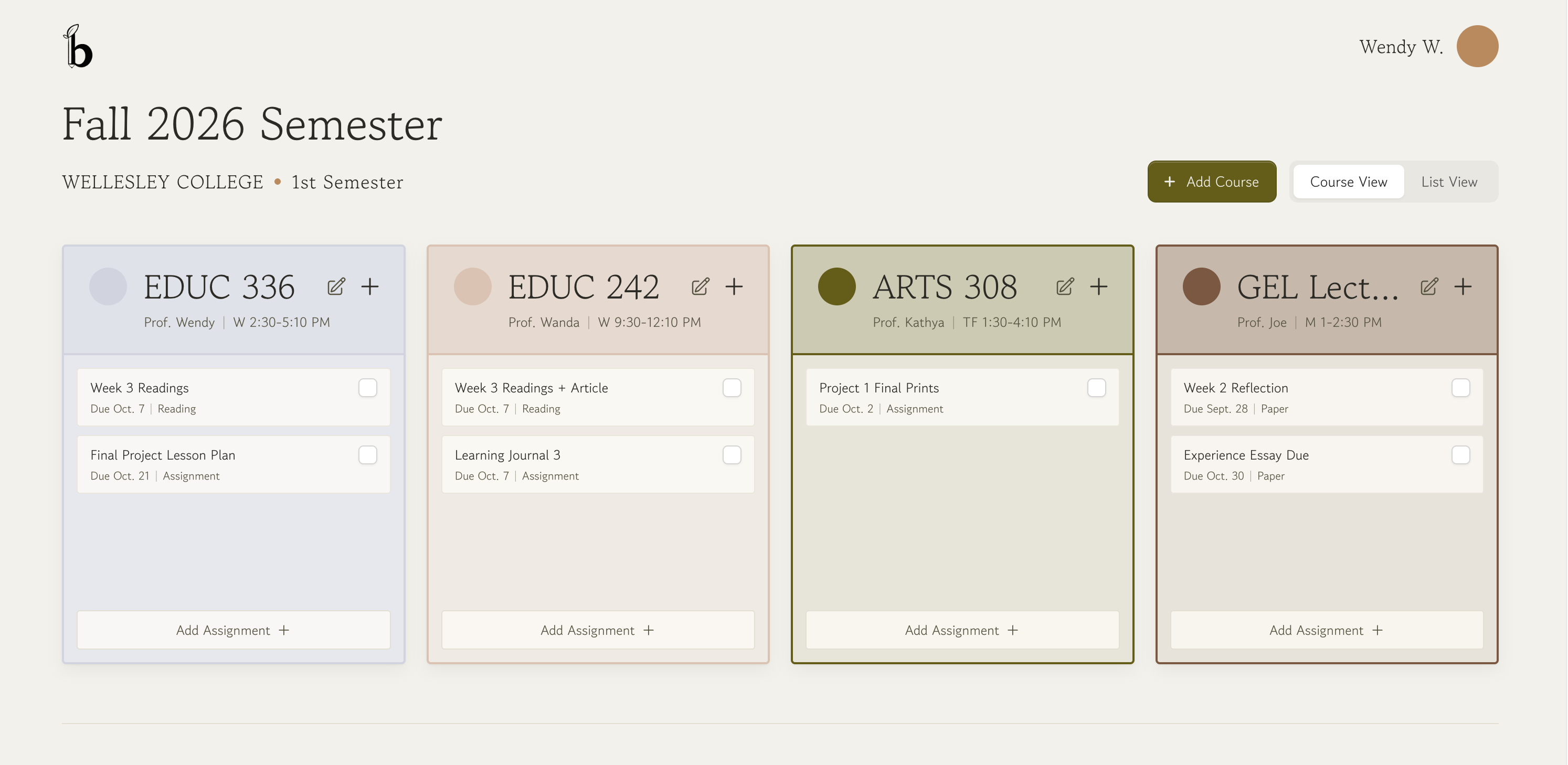Click Prof. Wendy instructor text

pos(179,323)
